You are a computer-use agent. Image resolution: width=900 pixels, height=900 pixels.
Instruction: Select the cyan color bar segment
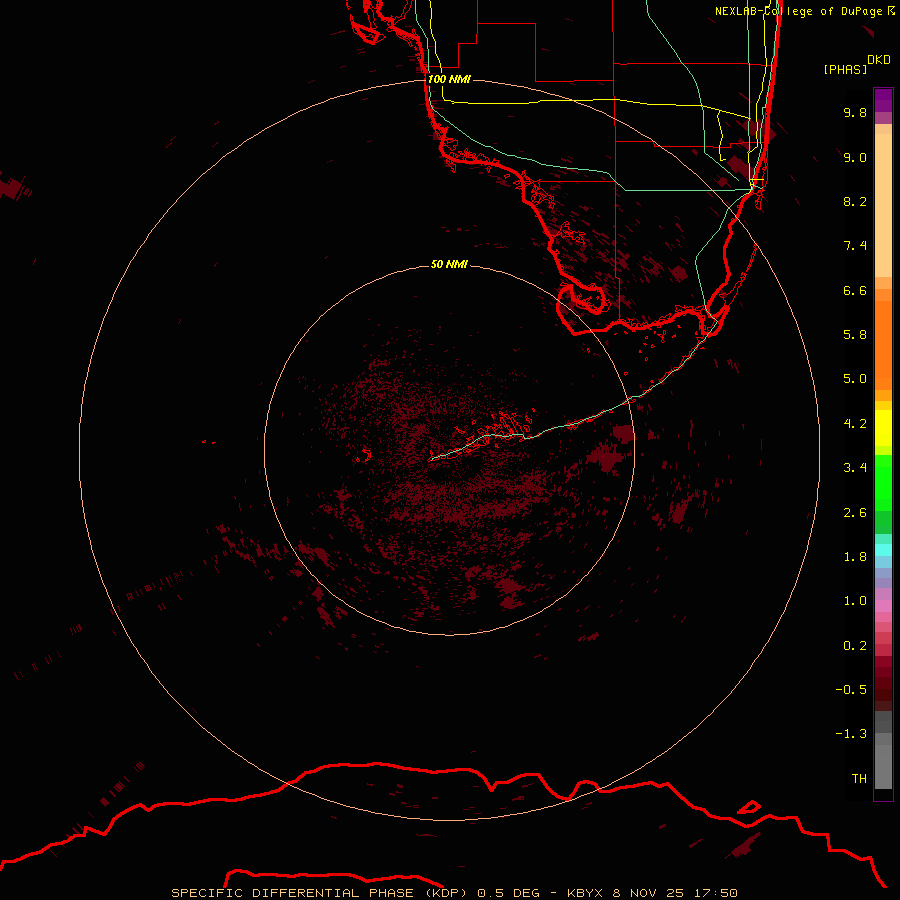click(883, 550)
